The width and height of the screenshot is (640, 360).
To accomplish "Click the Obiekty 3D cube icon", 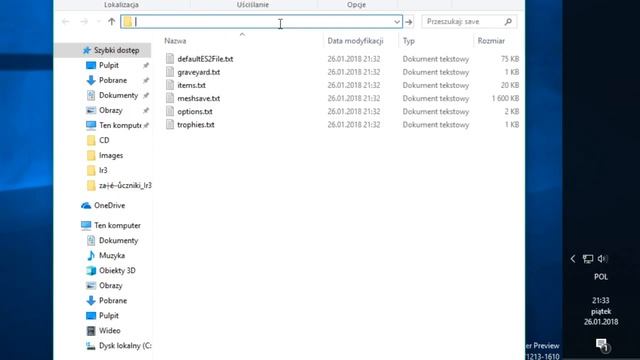I will [x=91, y=271].
